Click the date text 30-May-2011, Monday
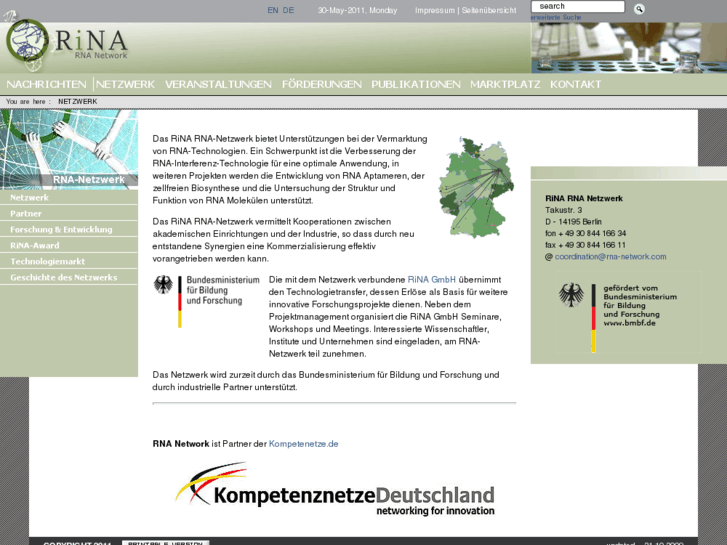727x545 pixels. coord(357,10)
